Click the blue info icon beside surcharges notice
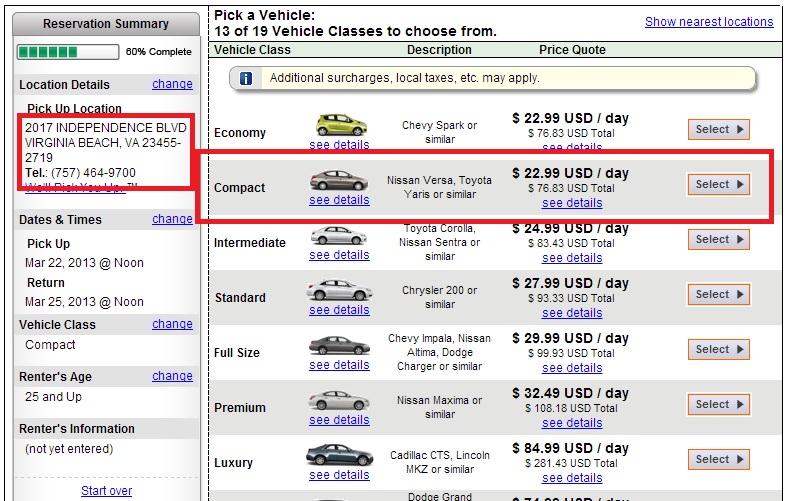 click(246, 78)
